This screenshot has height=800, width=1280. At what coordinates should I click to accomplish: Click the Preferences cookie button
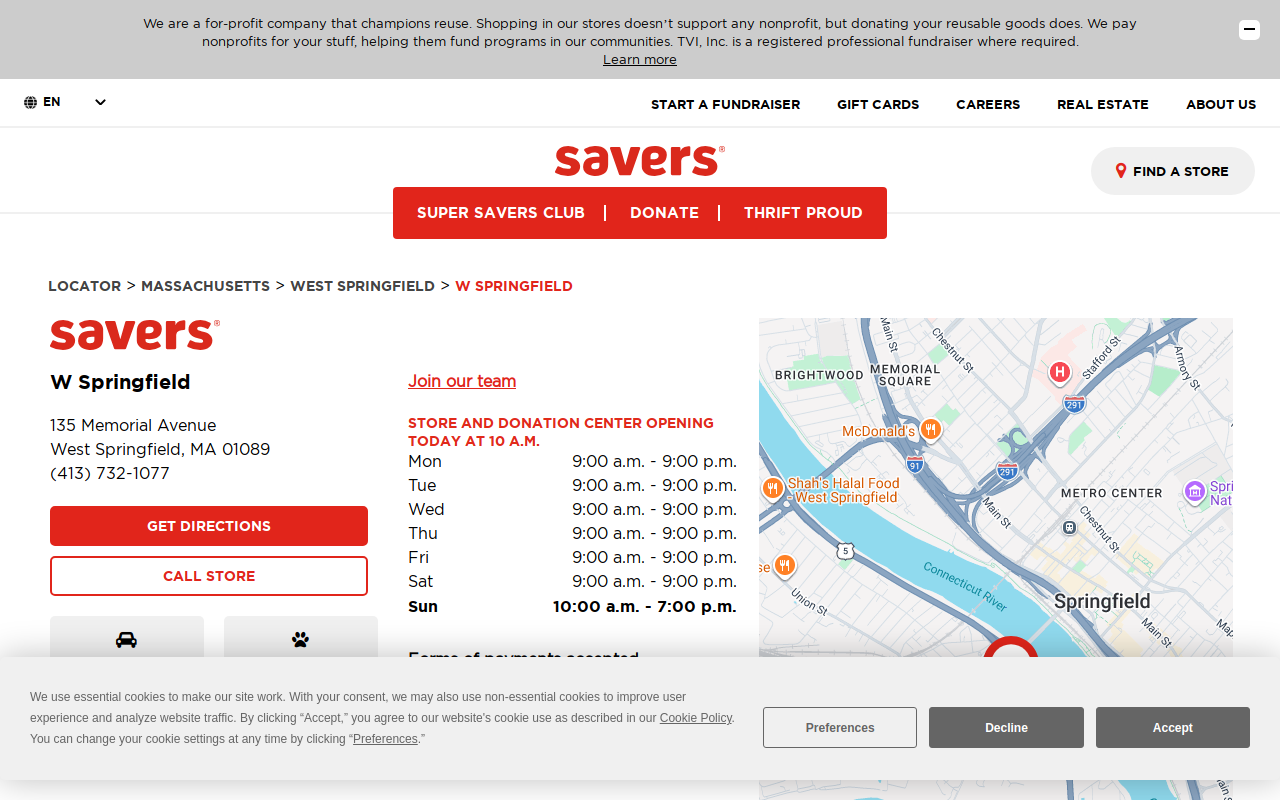(840, 728)
